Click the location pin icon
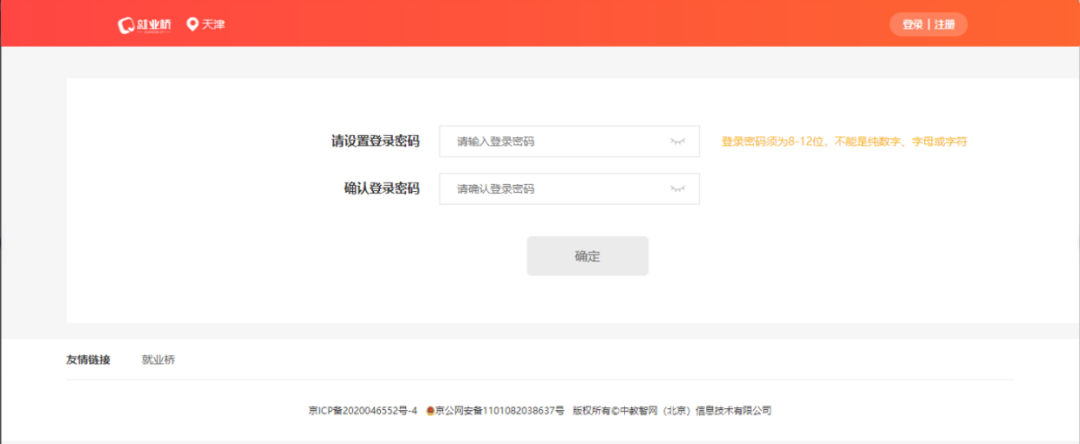 pos(192,24)
